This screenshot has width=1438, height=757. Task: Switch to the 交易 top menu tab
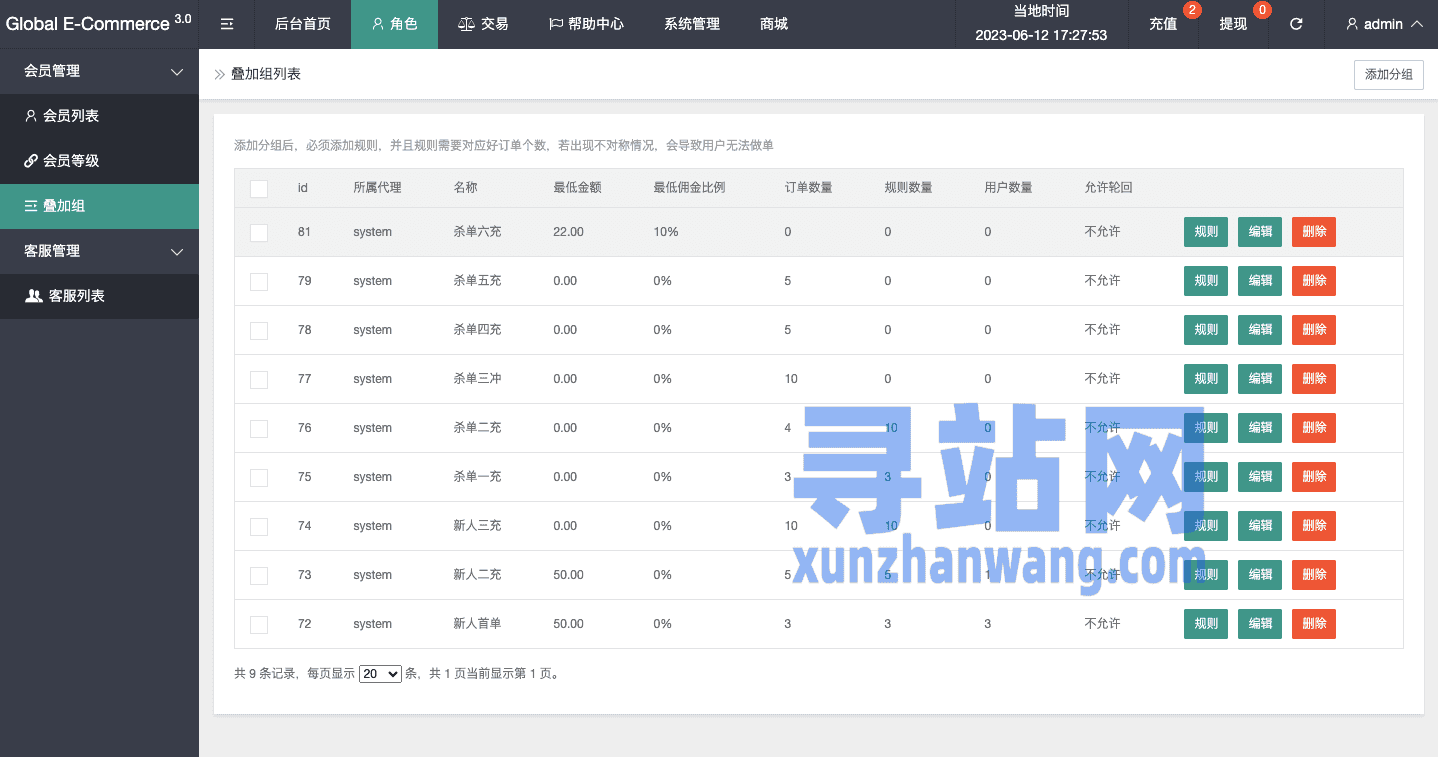point(483,24)
